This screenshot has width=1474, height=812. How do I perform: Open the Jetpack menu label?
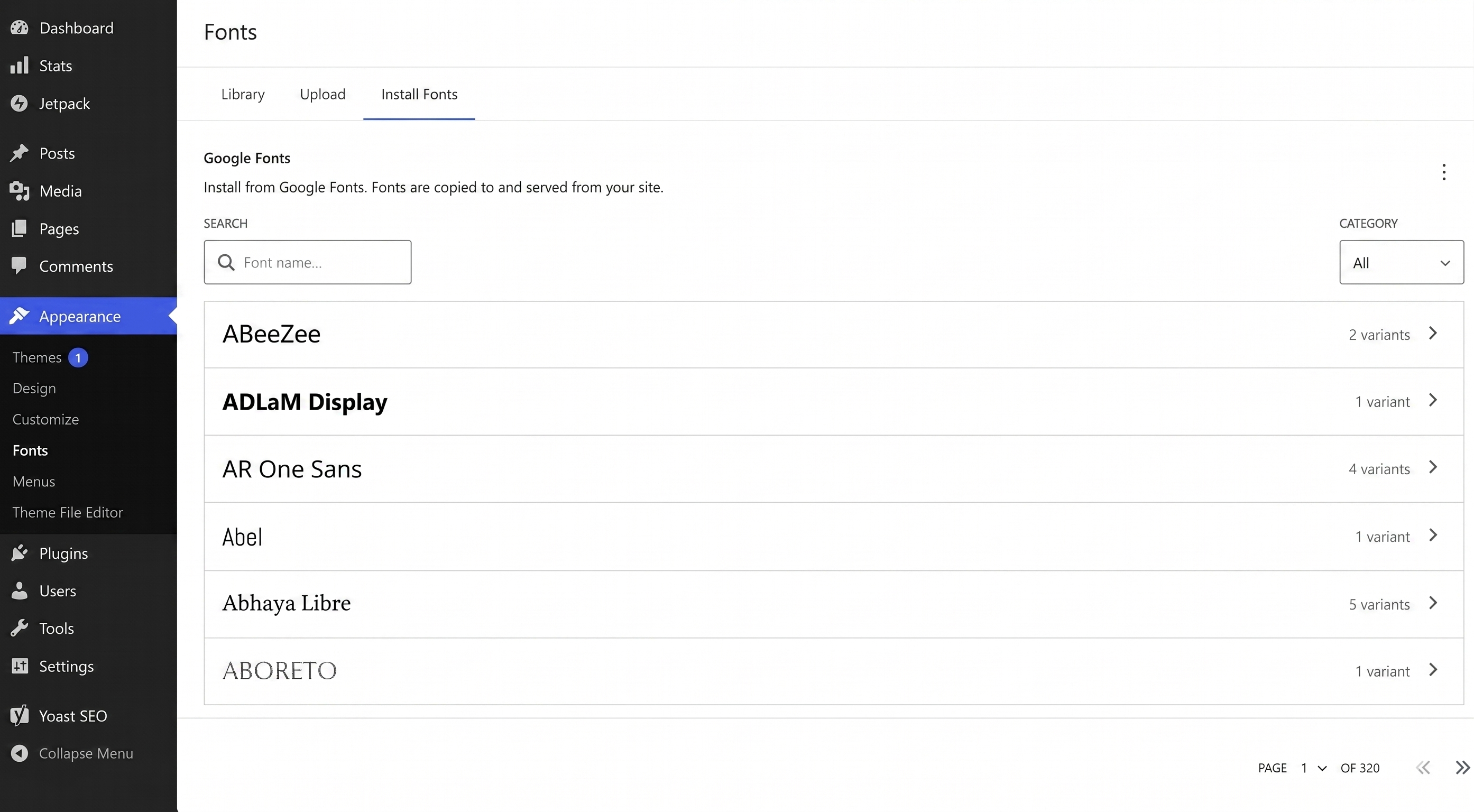64,104
